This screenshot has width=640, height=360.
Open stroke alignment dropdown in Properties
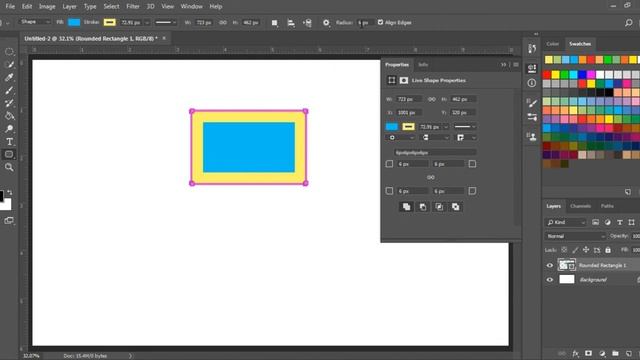click(x=400, y=138)
